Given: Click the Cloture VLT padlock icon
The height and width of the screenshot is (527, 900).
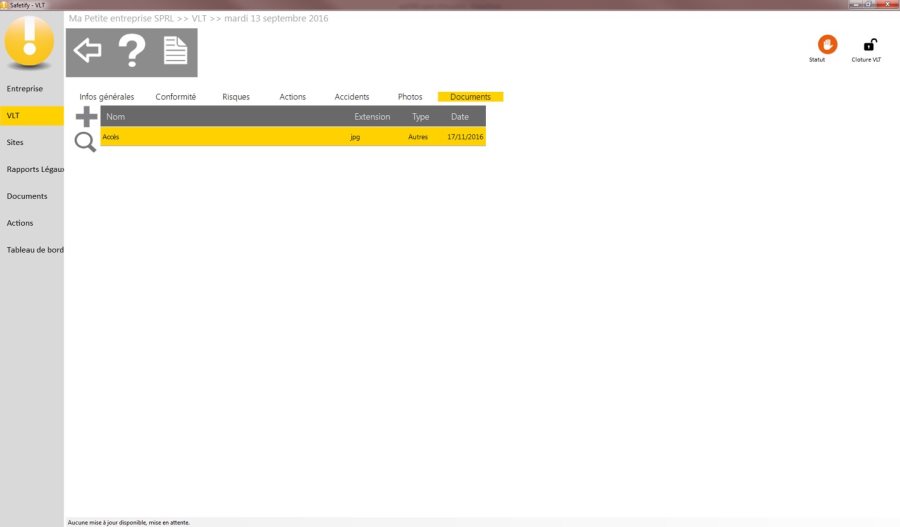Looking at the screenshot, I should [x=870, y=45].
